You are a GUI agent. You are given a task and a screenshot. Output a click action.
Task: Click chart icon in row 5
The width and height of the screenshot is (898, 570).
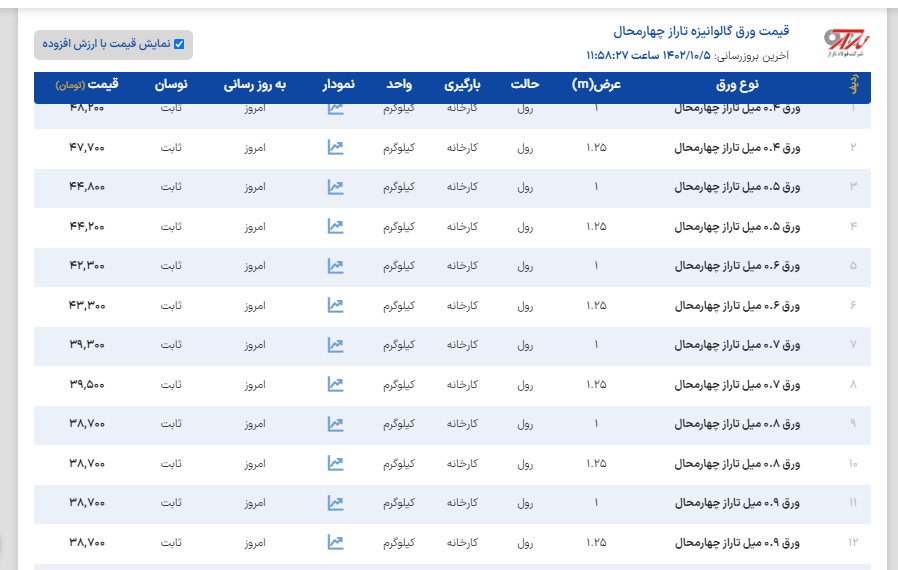(335, 266)
